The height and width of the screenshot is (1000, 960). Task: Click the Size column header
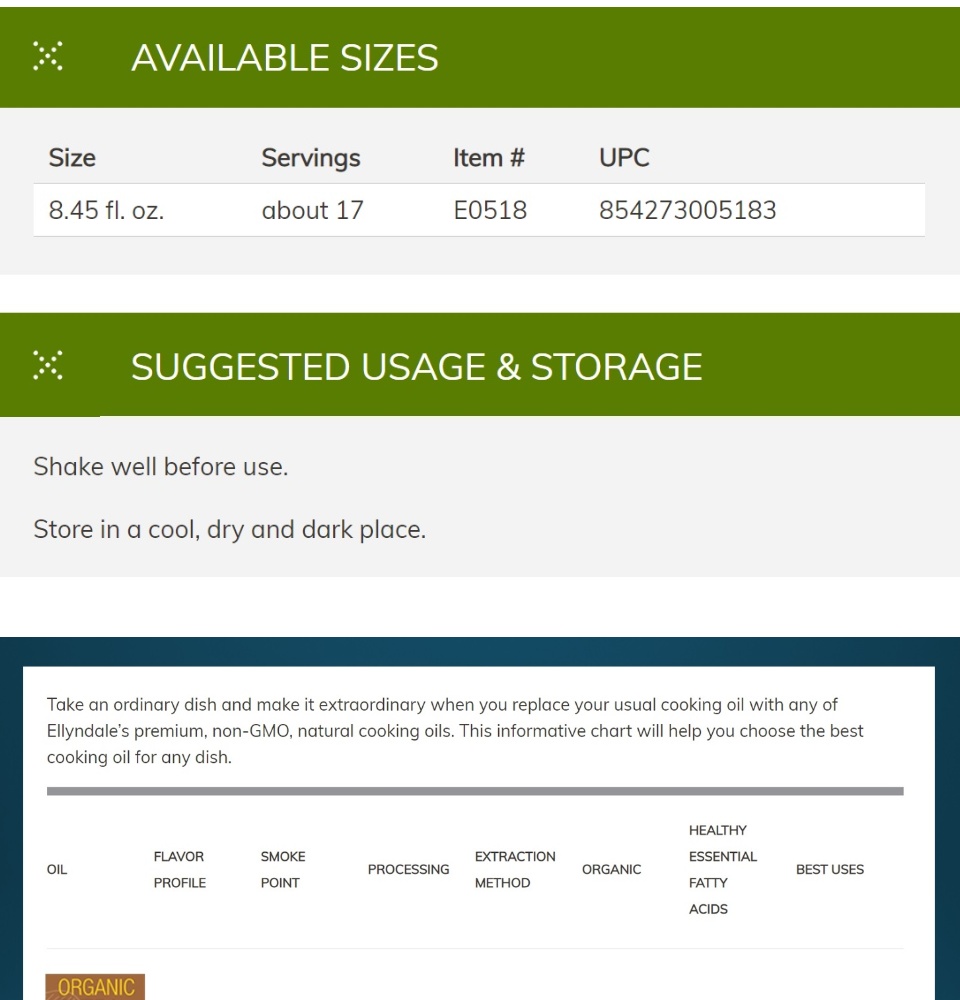tap(72, 158)
